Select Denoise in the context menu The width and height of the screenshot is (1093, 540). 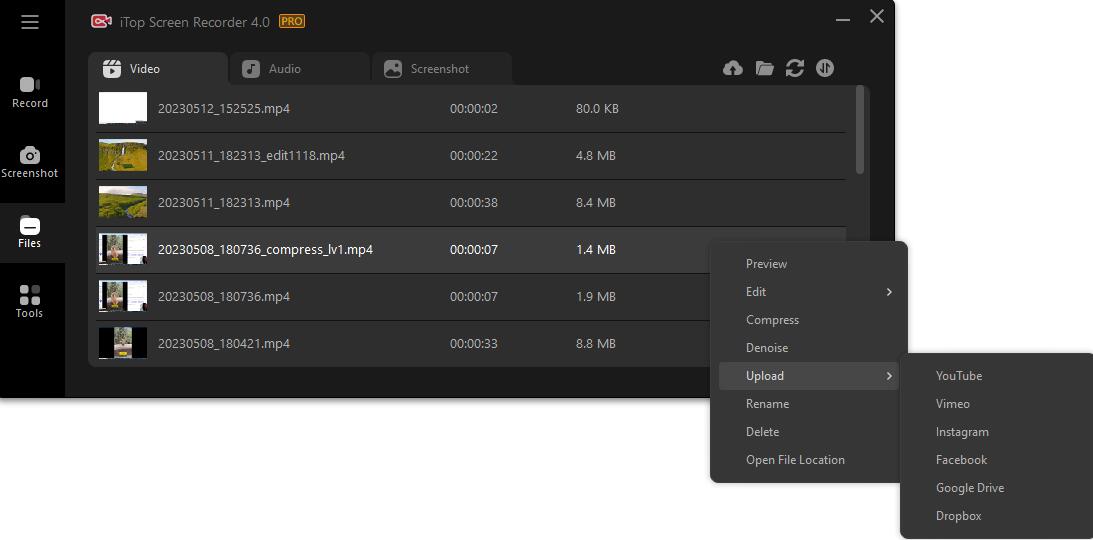pyautogui.click(x=767, y=348)
